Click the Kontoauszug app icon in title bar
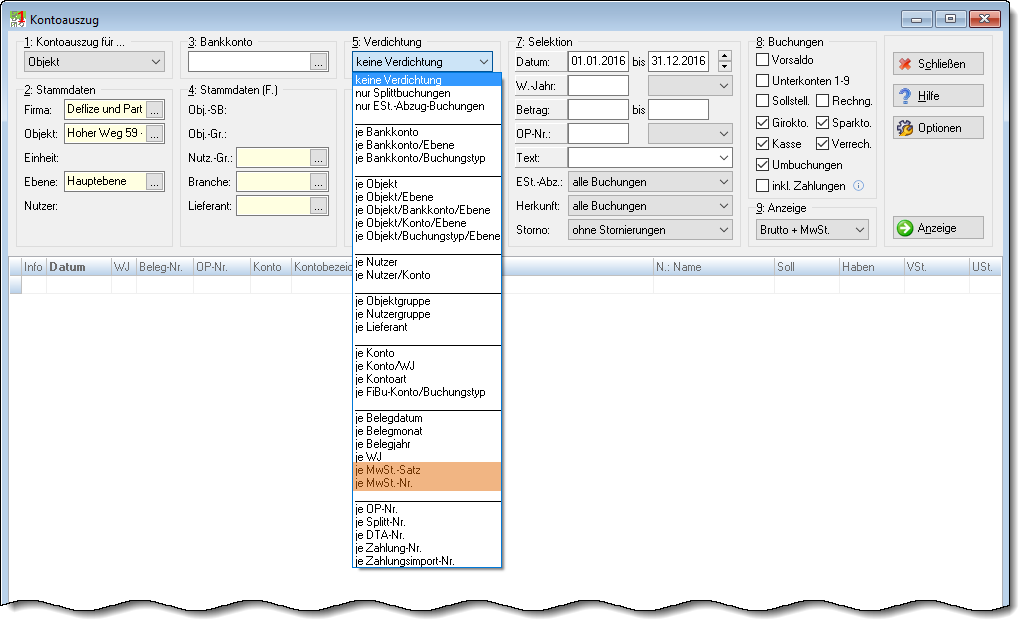 (x=18, y=19)
